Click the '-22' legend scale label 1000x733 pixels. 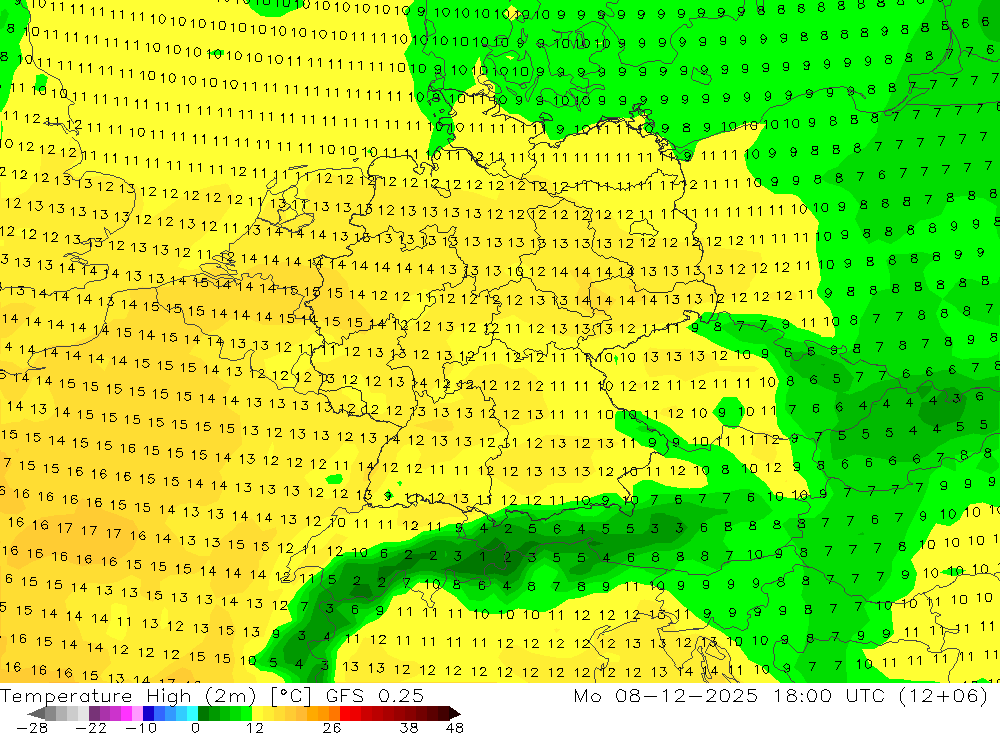91,727
